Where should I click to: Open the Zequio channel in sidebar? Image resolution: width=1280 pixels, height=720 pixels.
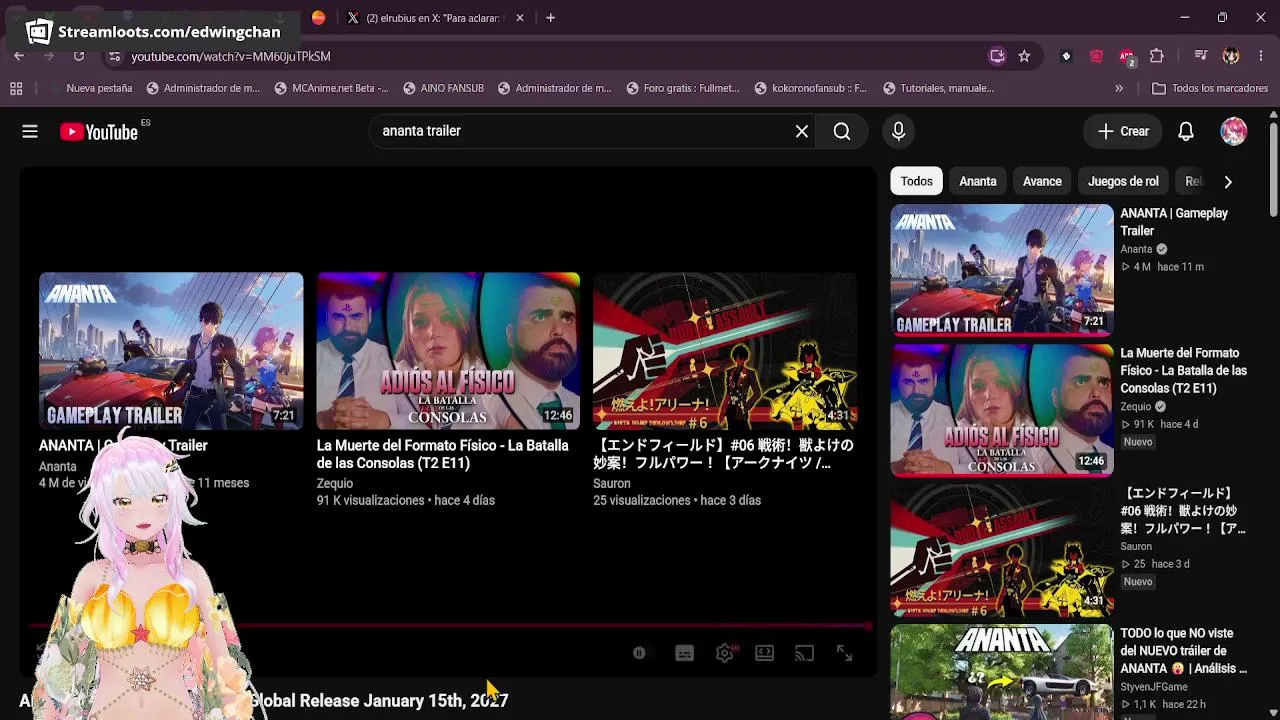(x=1136, y=407)
